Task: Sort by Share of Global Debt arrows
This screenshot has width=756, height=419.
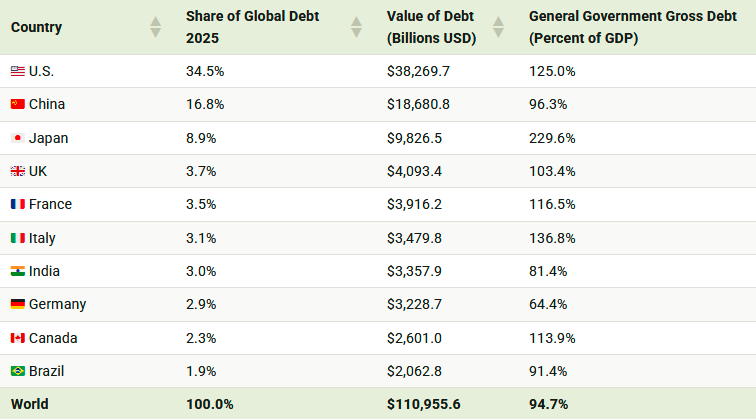Action: coord(356,27)
